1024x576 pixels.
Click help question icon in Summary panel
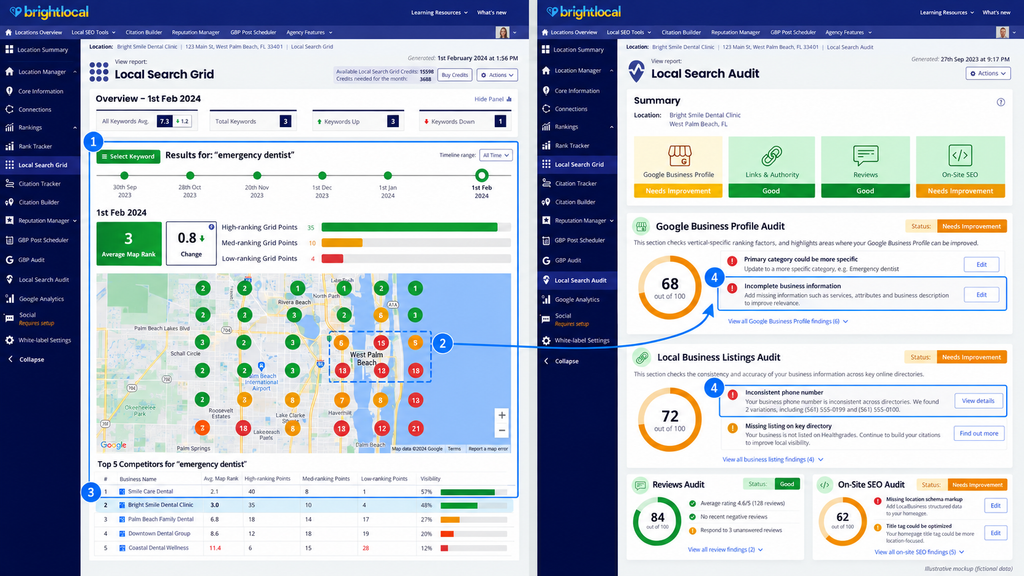1000,102
